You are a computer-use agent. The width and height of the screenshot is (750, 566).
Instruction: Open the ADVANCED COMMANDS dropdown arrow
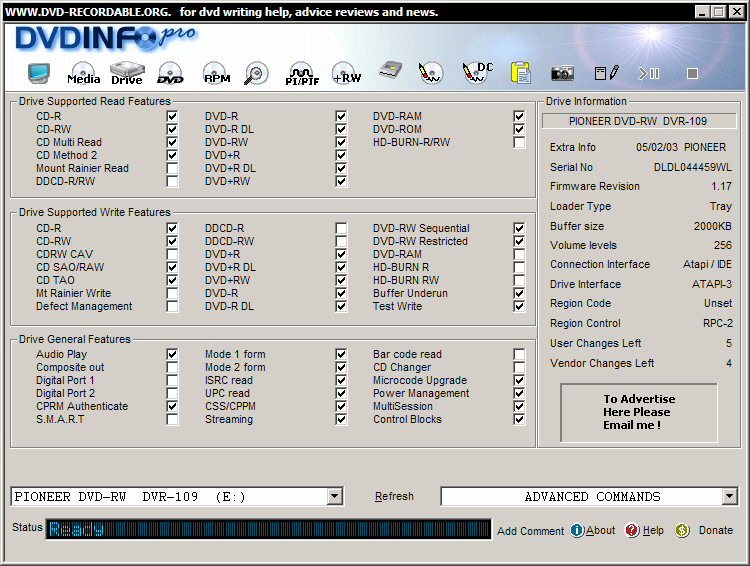coord(729,497)
